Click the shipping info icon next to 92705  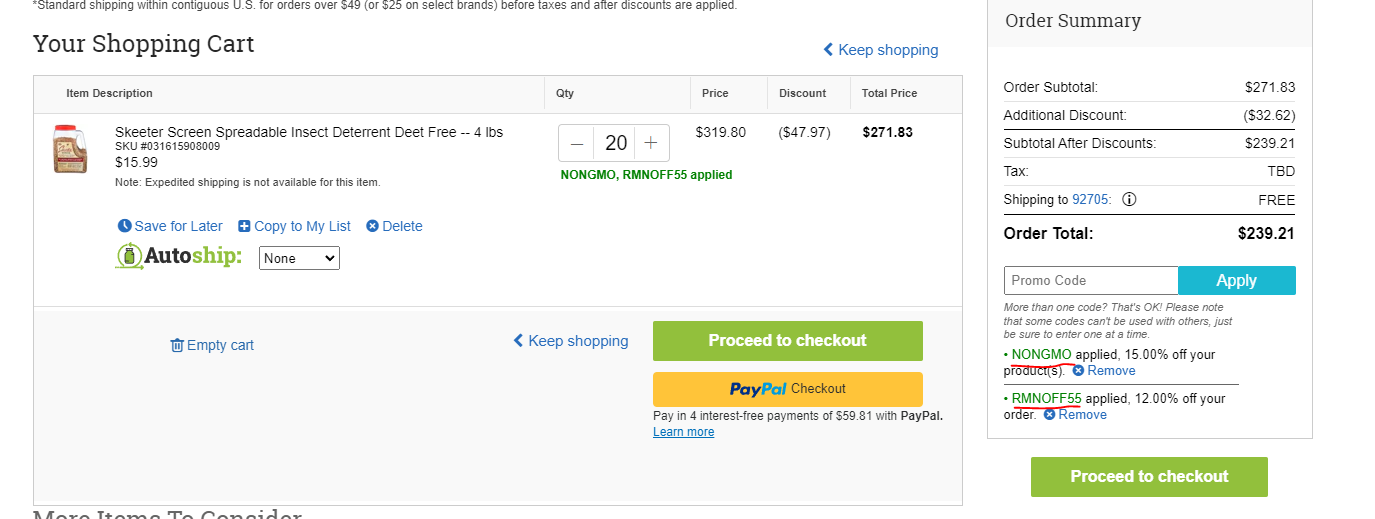(x=1129, y=199)
